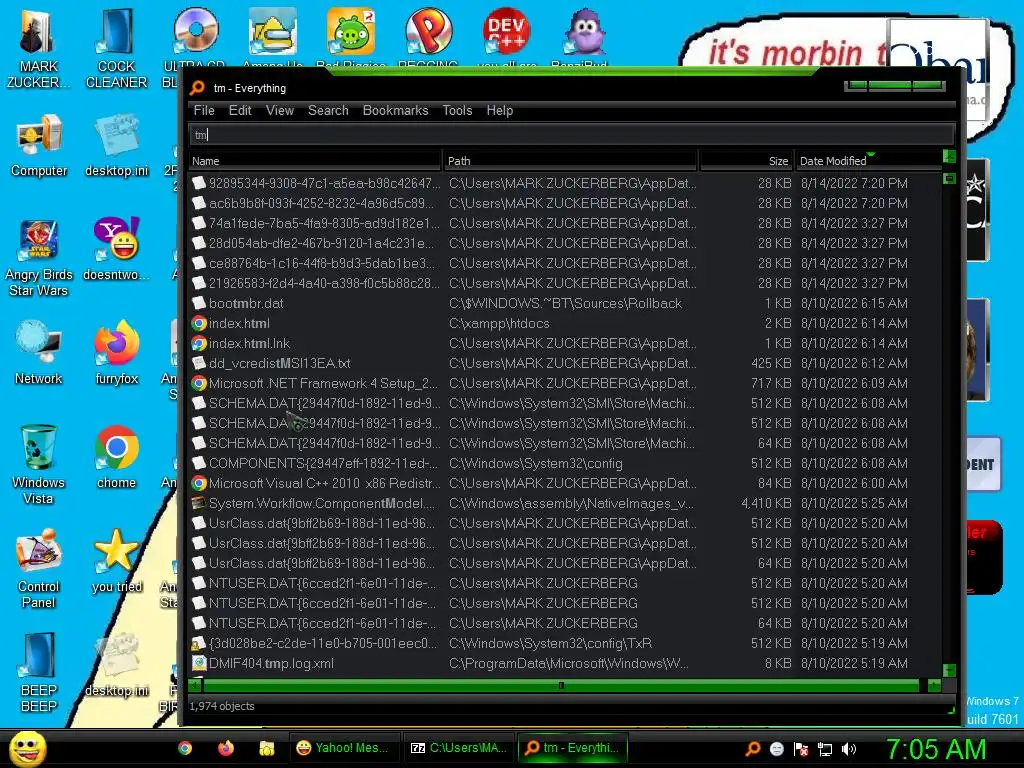The image size is (1024, 768).
Task: Click the Everything tray icon
Action: 753,748
